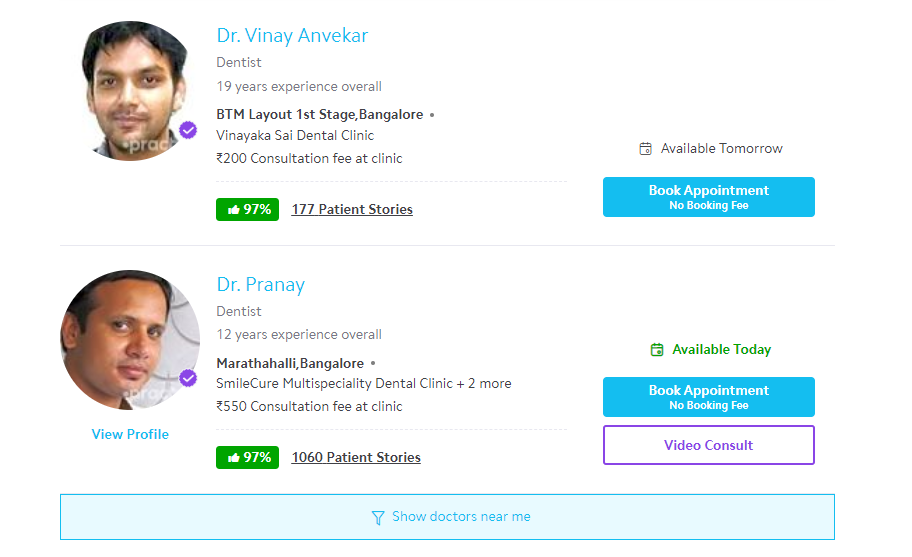The image size is (912, 557).
Task: Click thumbs-up 97% badge for Dr. Pranay
Action: click(x=247, y=458)
